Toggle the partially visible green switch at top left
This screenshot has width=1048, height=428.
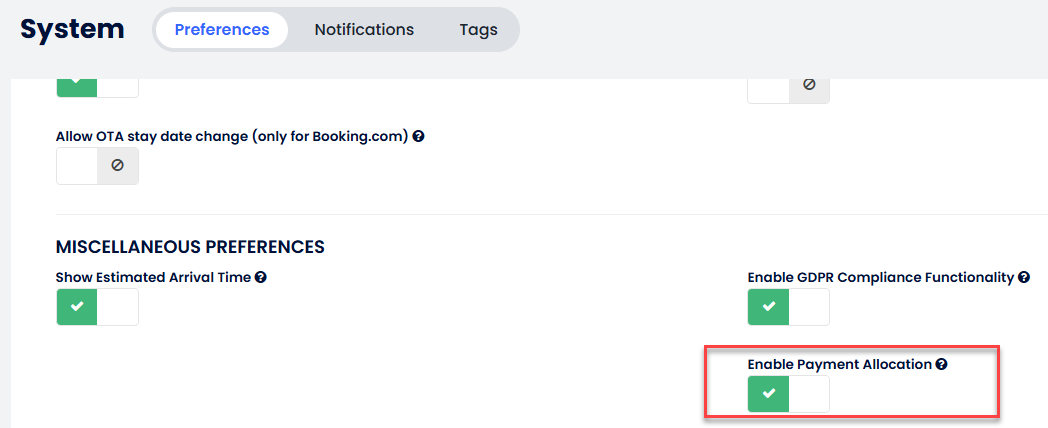(97, 87)
